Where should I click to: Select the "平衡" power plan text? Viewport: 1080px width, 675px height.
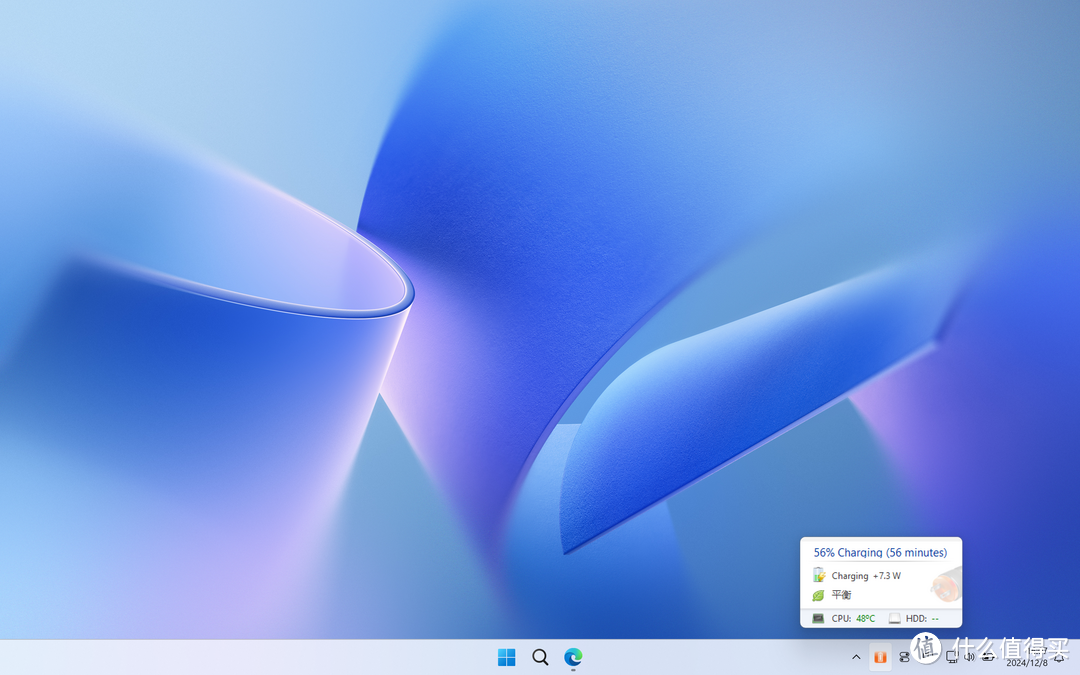pyautogui.click(x=841, y=594)
